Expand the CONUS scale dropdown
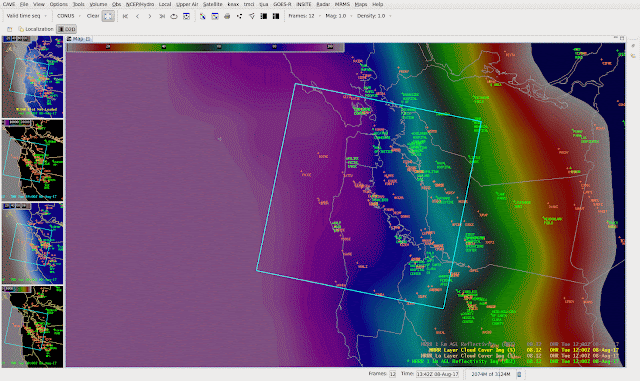 (x=69, y=16)
